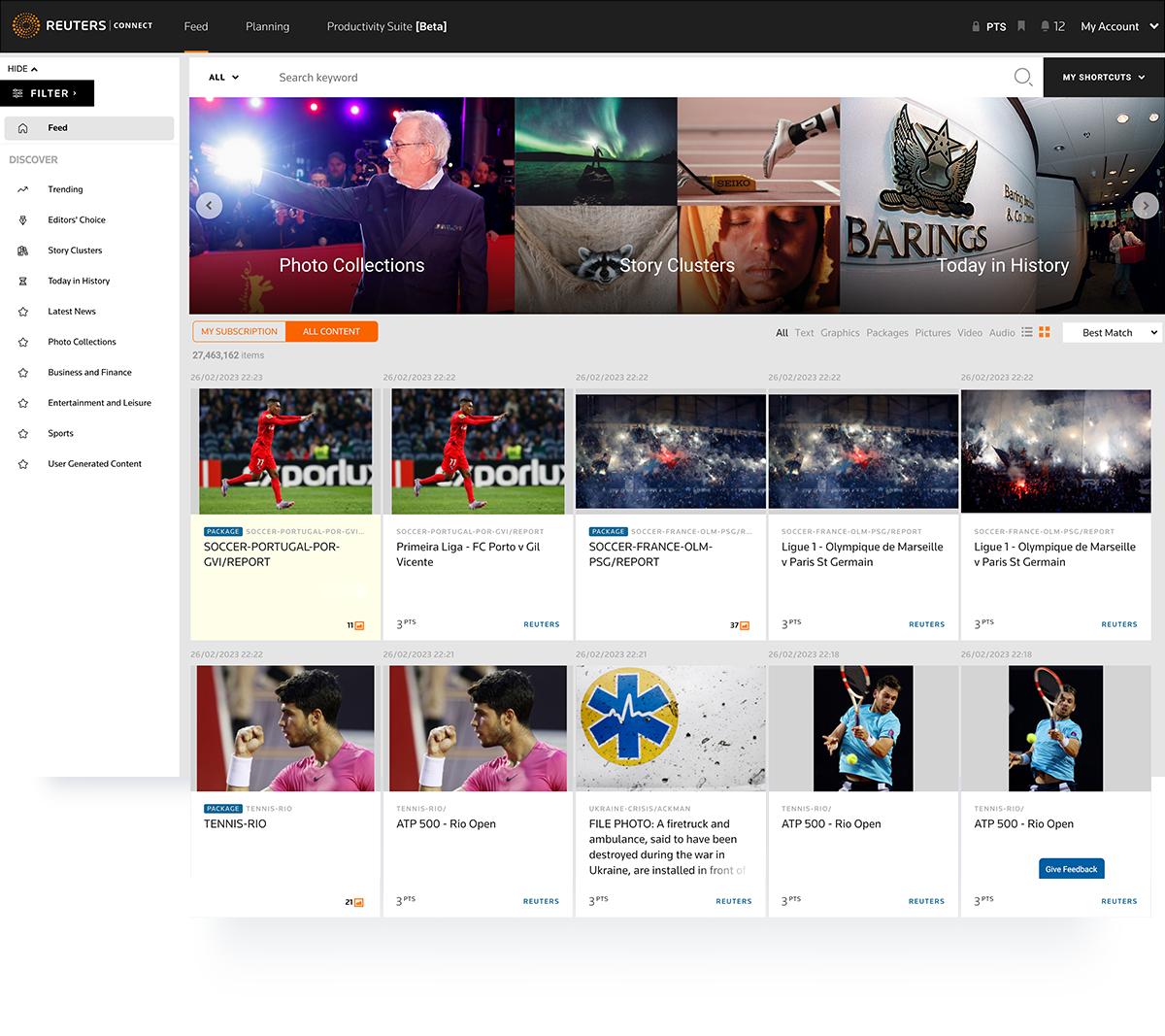Viewport: 1165px width, 1036px height.
Task: Open the Best Match sort dropdown
Action: point(1111,332)
